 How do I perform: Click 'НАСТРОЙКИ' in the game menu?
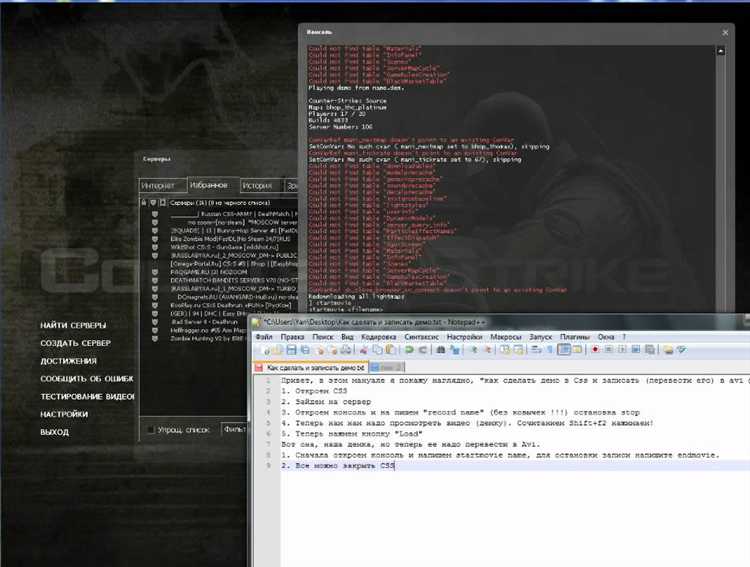[x=64, y=414]
